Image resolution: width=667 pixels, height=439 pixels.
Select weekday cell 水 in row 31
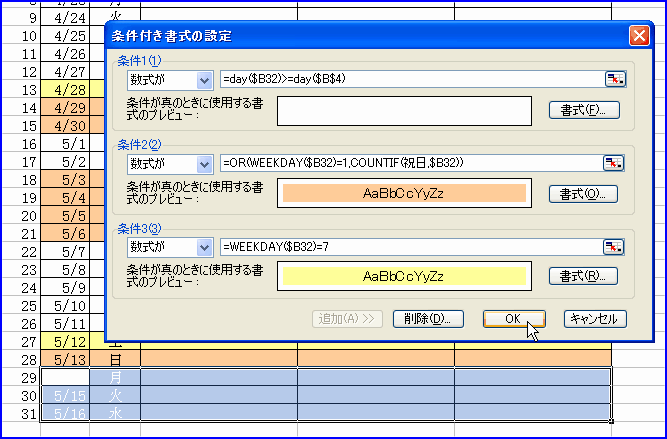[115, 413]
